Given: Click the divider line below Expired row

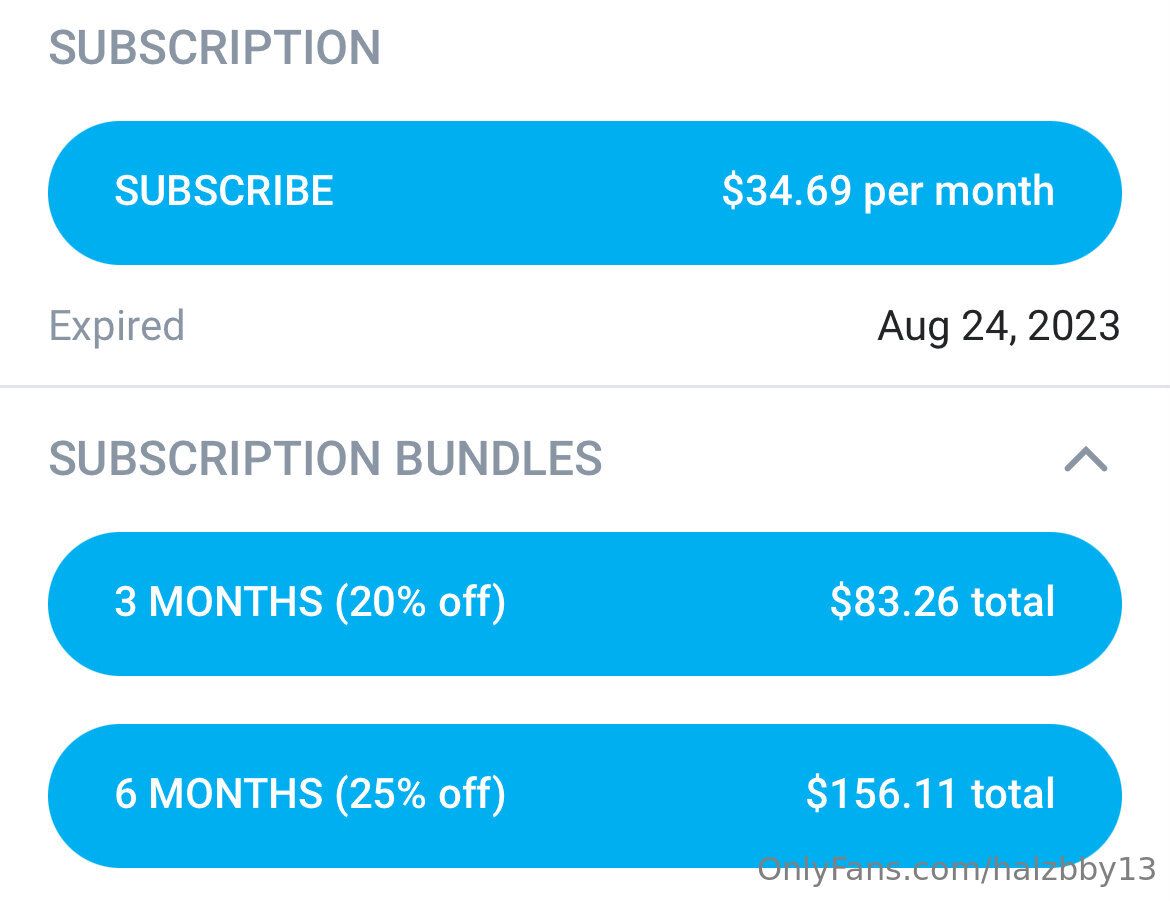Looking at the screenshot, I should pyautogui.click(x=585, y=386).
